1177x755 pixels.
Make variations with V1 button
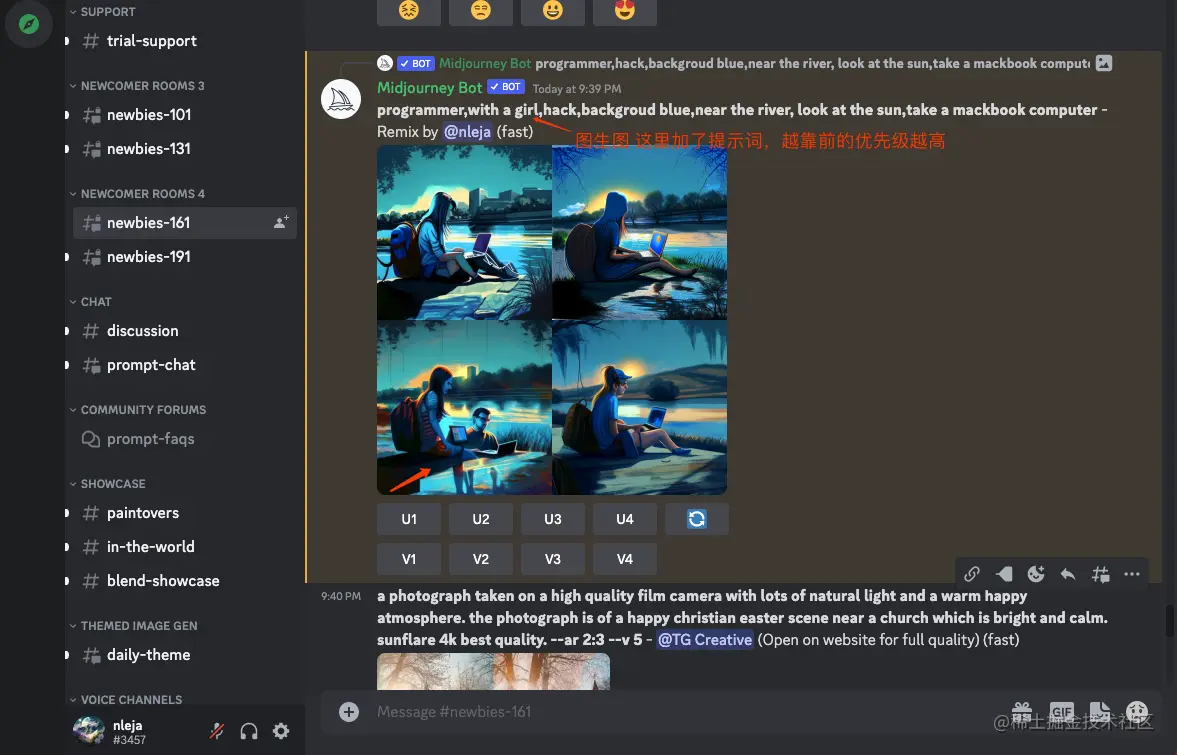(x=408, y=558)
